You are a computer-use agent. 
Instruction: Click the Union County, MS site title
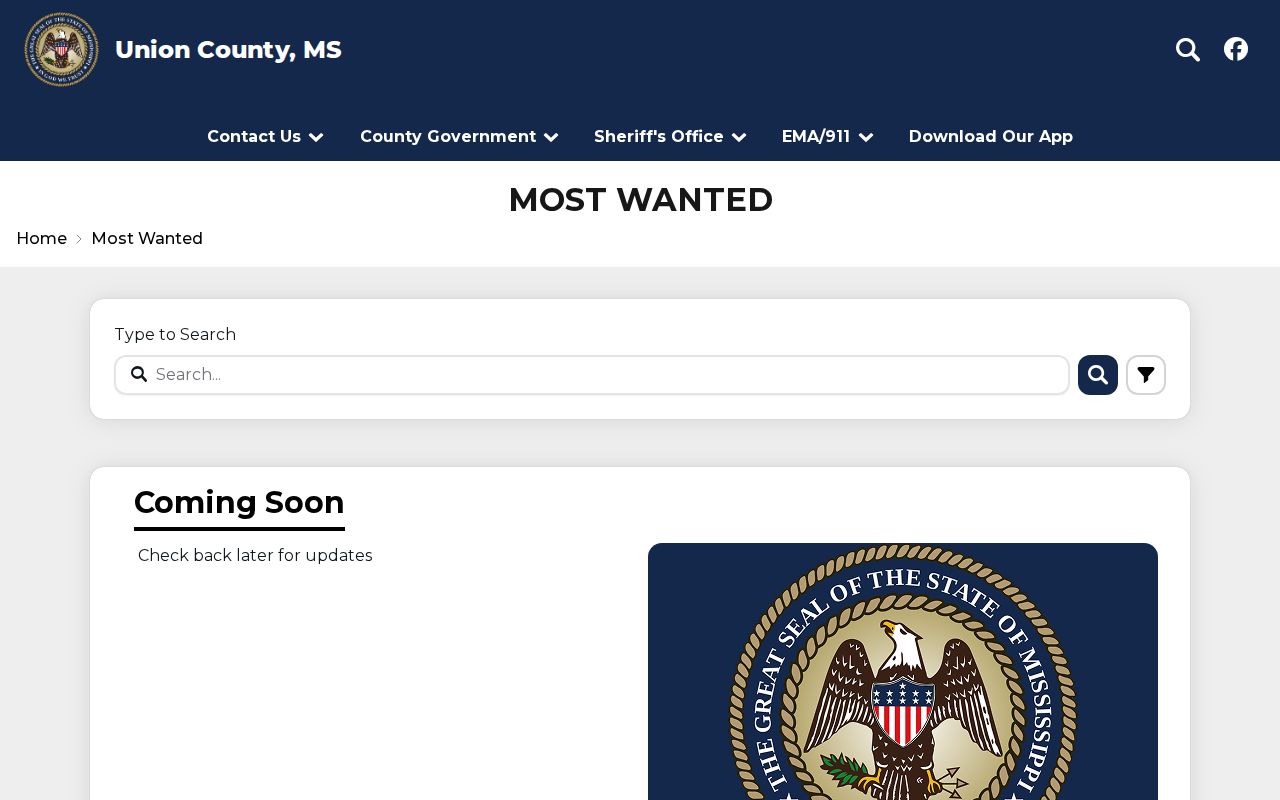pyautogui.click(x=228, y=50)
